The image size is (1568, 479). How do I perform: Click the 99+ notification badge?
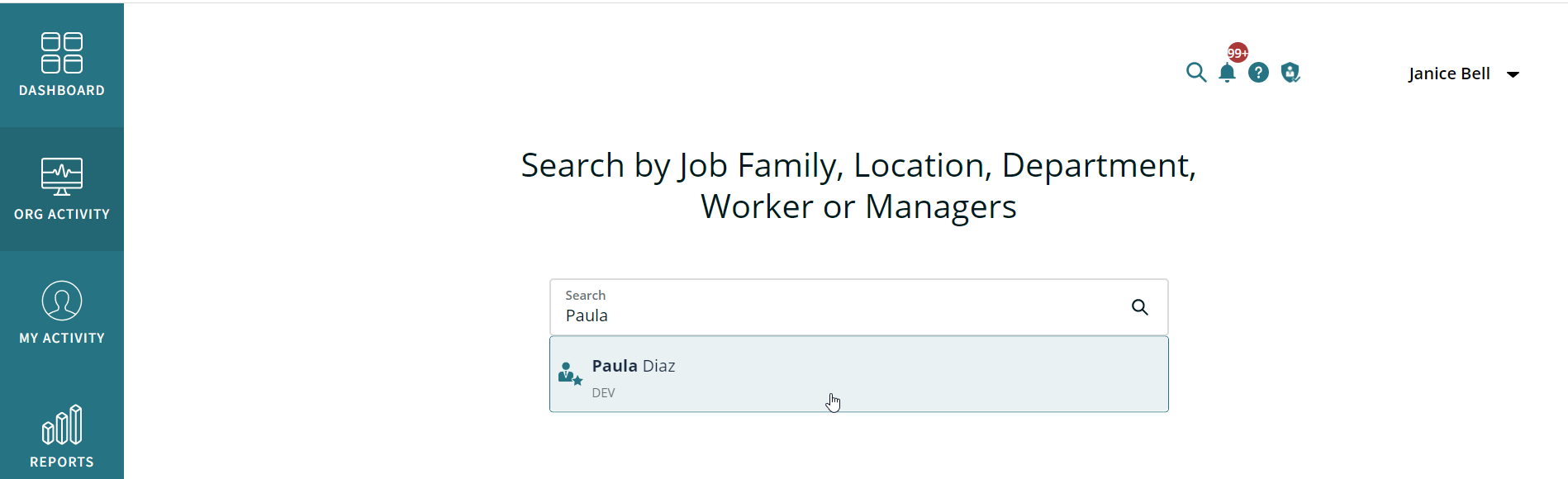tap(1238, 53)
